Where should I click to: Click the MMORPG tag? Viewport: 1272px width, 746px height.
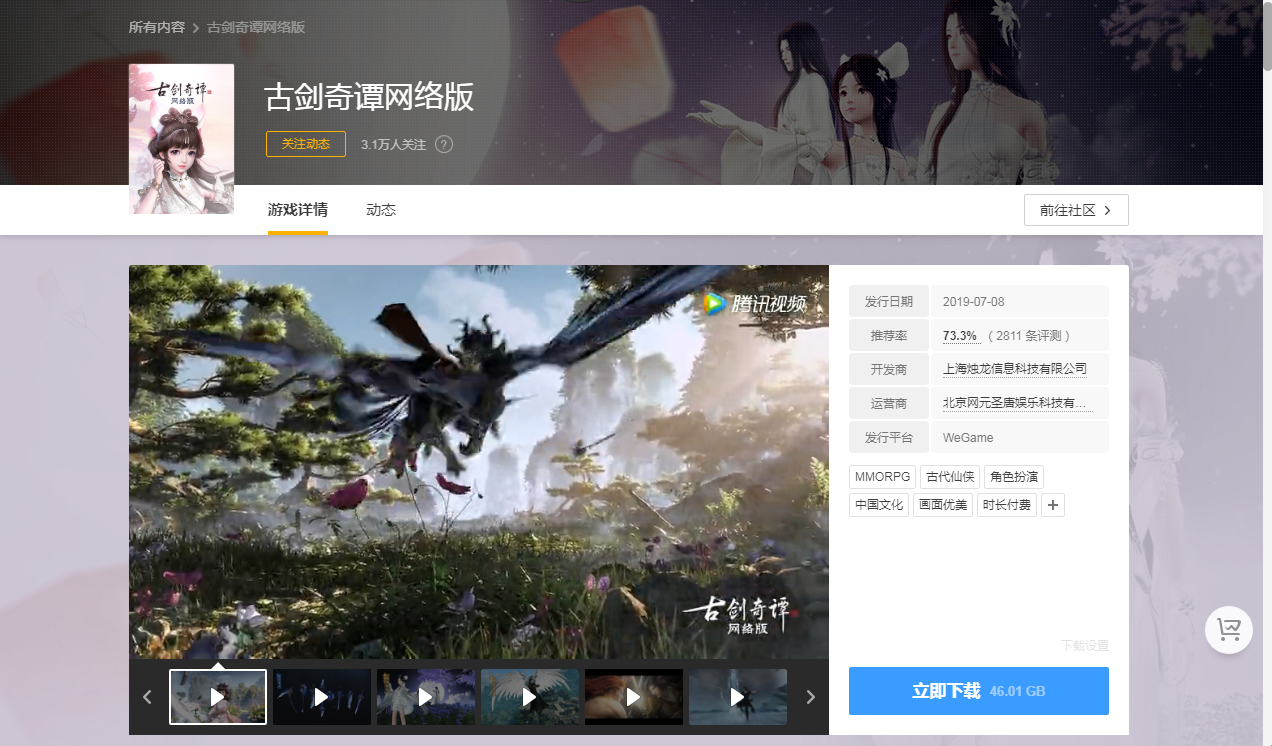point(883,477)
